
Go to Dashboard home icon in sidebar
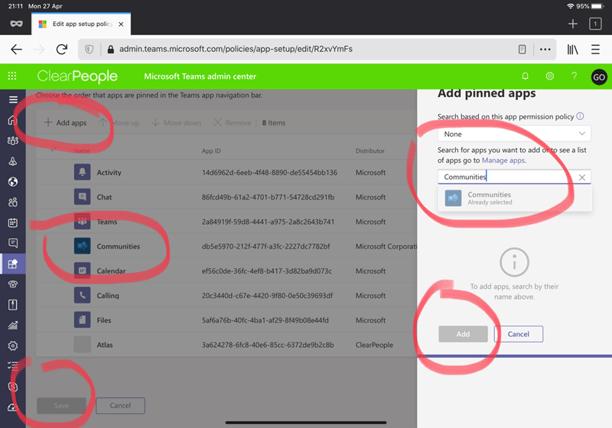[x=13, y=120]
